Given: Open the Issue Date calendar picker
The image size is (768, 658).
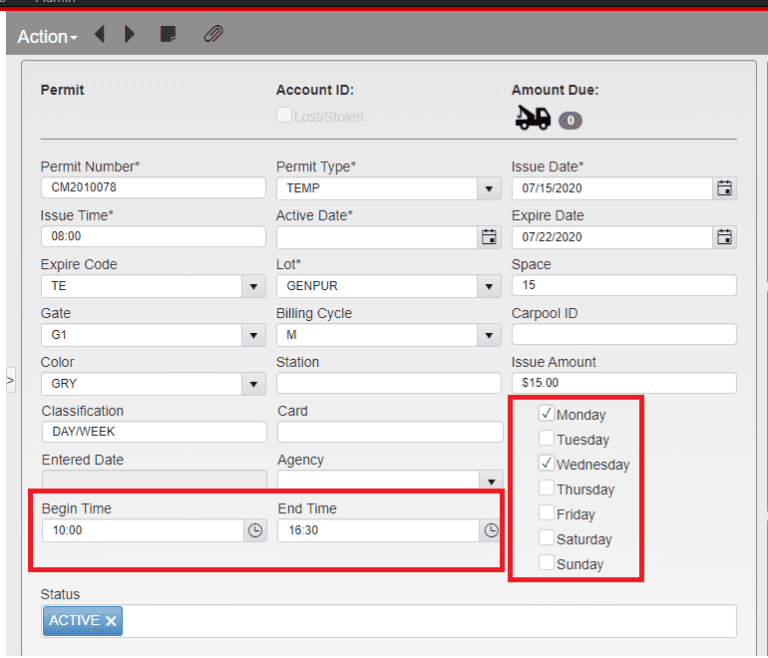Looking at the screenshot, I should coord(725,188).
